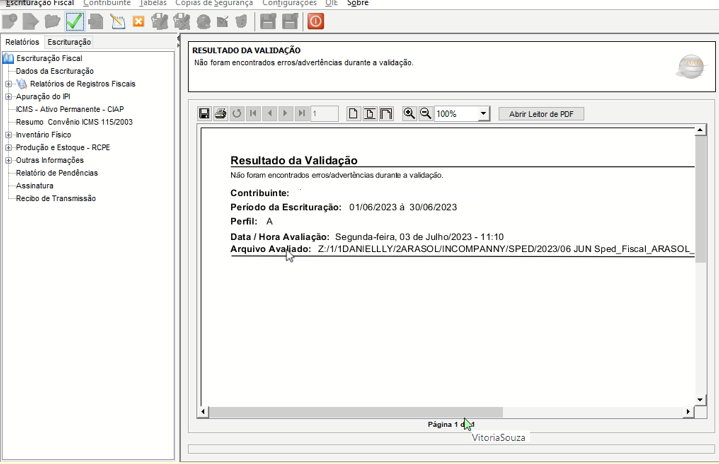Select Relatório de Pendências tree item
Viewport: 719px width, 464px height.
click(x=57, y=173)
